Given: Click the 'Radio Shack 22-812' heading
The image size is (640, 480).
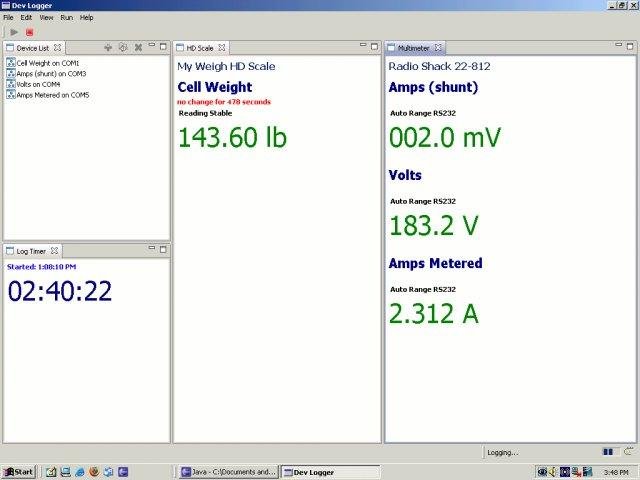Looking at the screenshot, I should pyautogui.click(x=440, y=67).
